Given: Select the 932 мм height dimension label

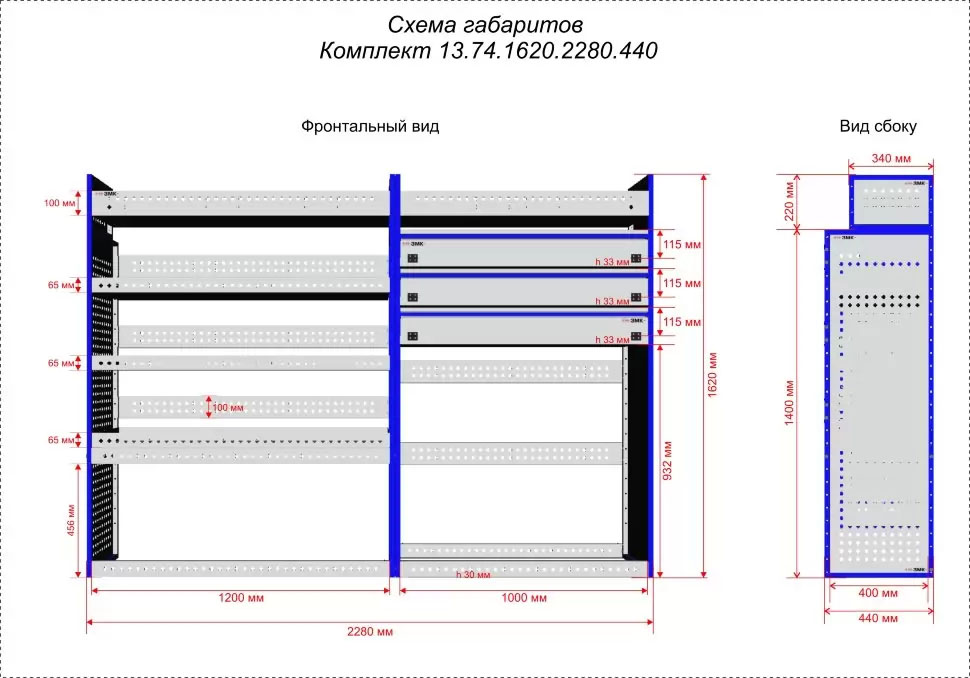Looking at the screenshot, I should point(667,460).
